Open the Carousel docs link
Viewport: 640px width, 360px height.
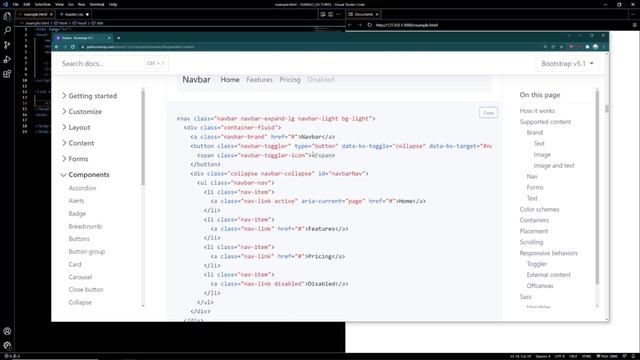pyautogui.click(x=80, y=277)
